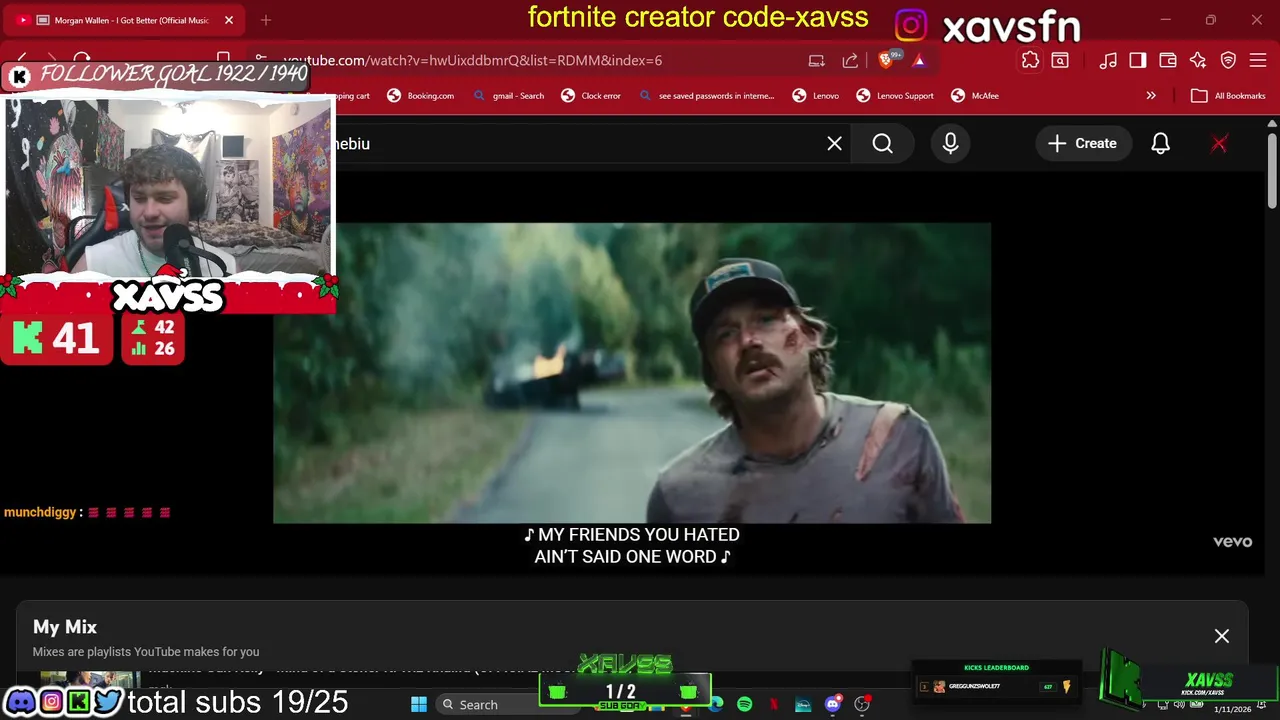Open the music note playlist icon
This screenshot has width=1280, height=720.
click(1108, 60)
